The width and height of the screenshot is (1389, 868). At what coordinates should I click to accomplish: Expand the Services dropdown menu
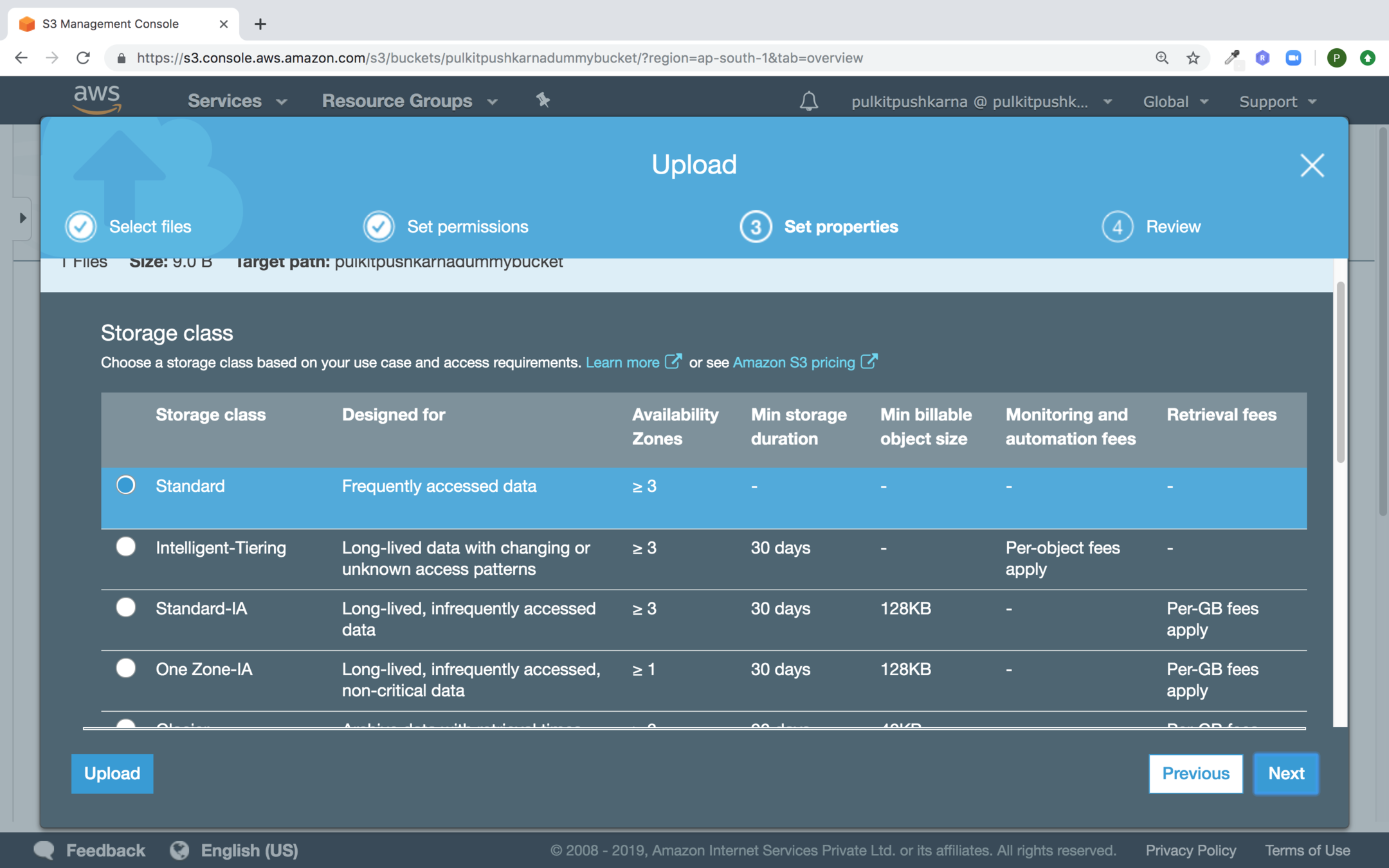point(237,101)
